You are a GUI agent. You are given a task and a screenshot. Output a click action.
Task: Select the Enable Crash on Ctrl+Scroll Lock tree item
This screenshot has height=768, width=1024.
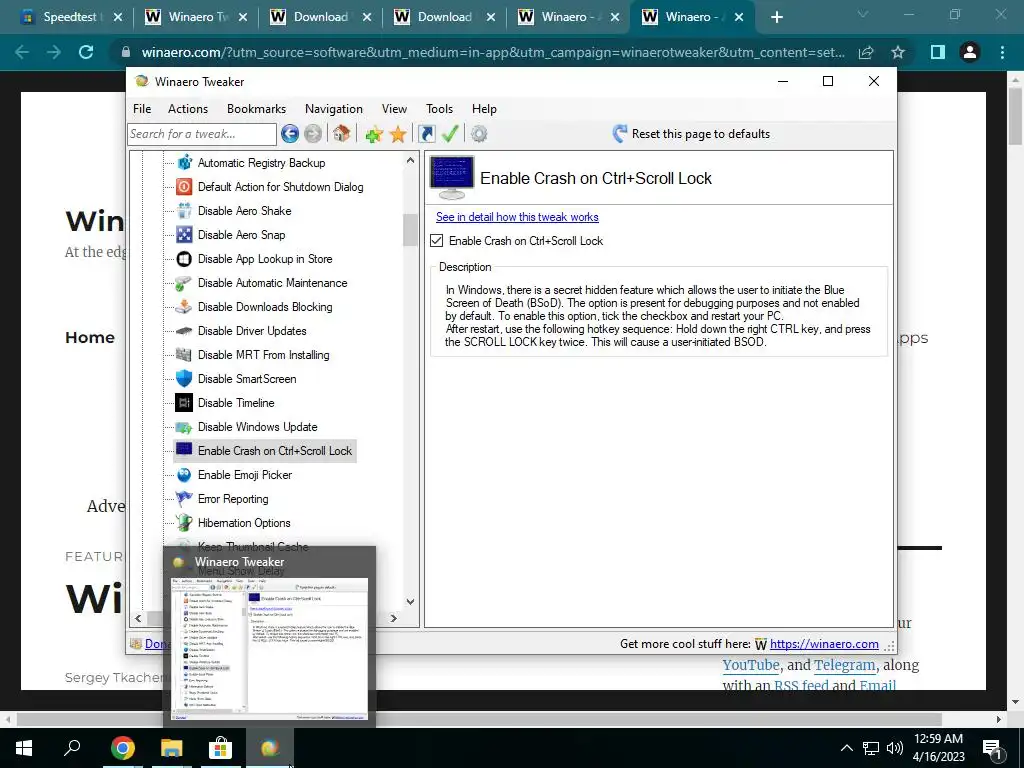coord(275,451)
